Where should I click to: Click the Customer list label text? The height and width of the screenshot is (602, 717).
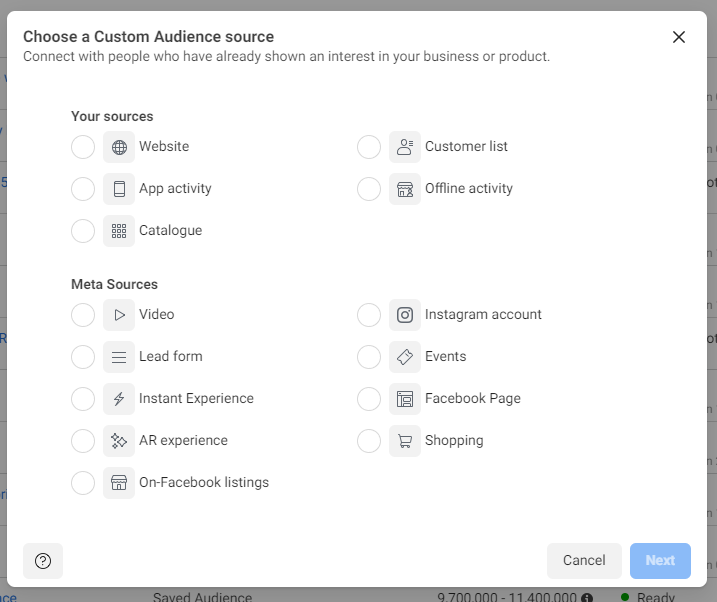pyautogui.click(x=466, y=147)
